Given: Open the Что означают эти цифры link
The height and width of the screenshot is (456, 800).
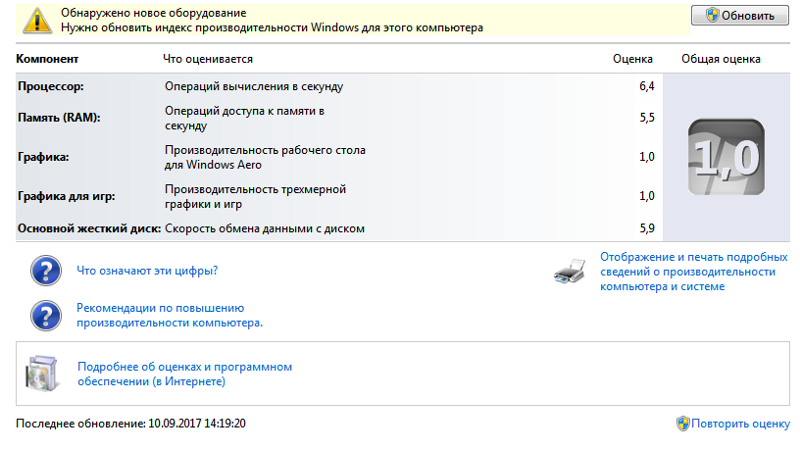Looking at the screenshot, I should pyautogui.click(x=147, y=270).
